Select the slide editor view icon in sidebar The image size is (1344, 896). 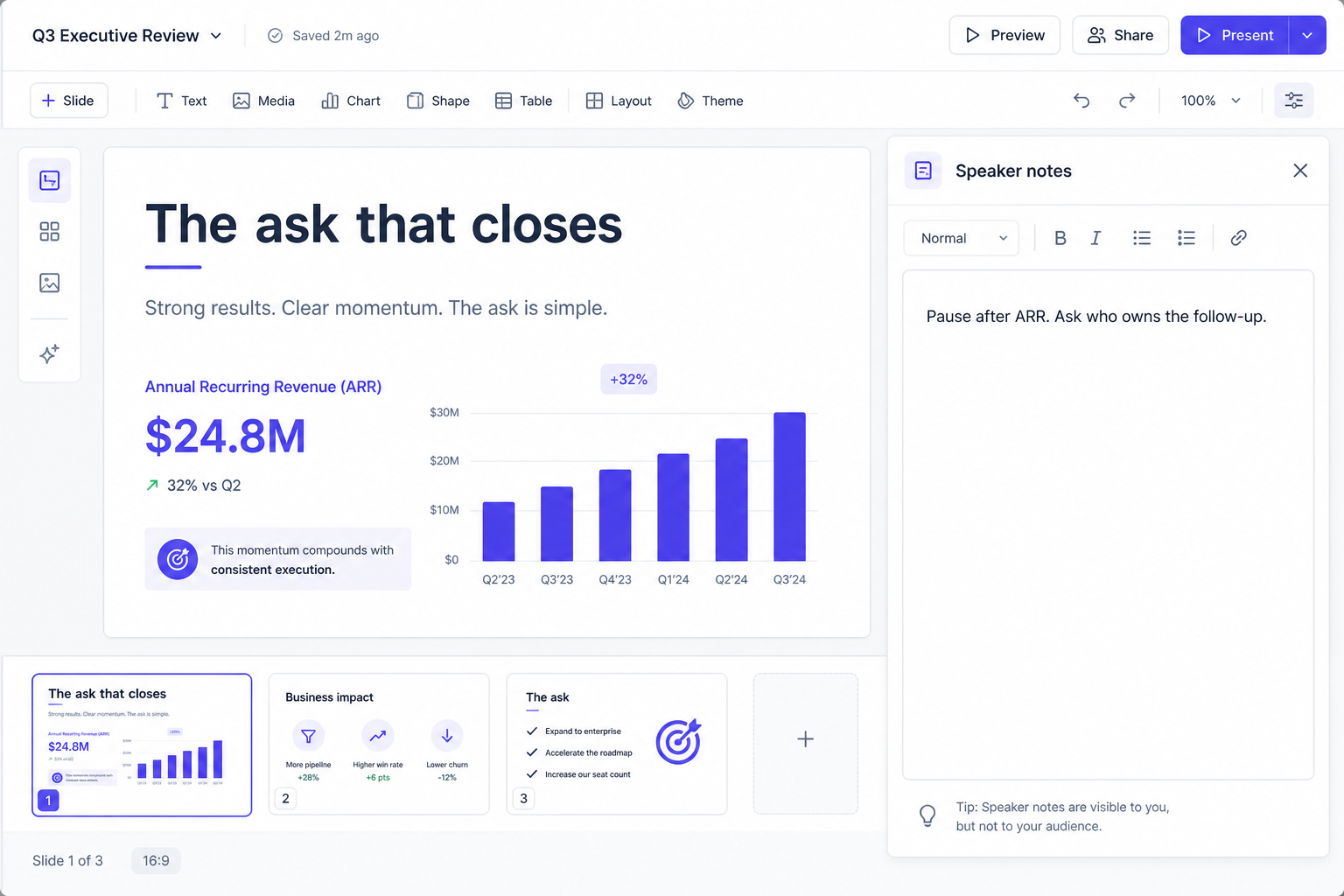coord(50,181)
